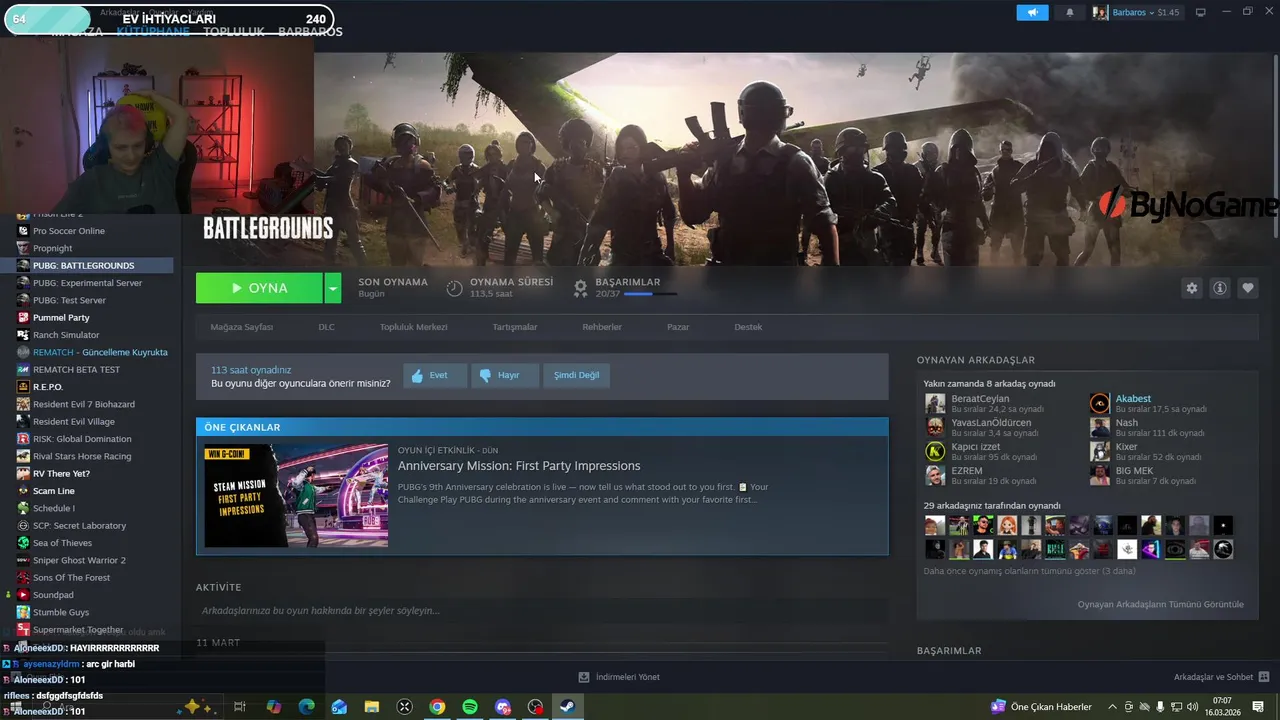
Task: Open Spotify from the taskbar
Action: pos(470,707)
